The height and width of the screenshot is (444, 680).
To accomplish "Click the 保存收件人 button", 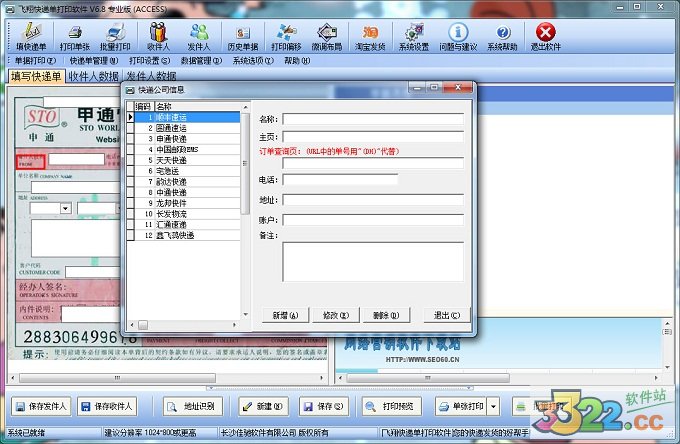I will coord(107,406).
